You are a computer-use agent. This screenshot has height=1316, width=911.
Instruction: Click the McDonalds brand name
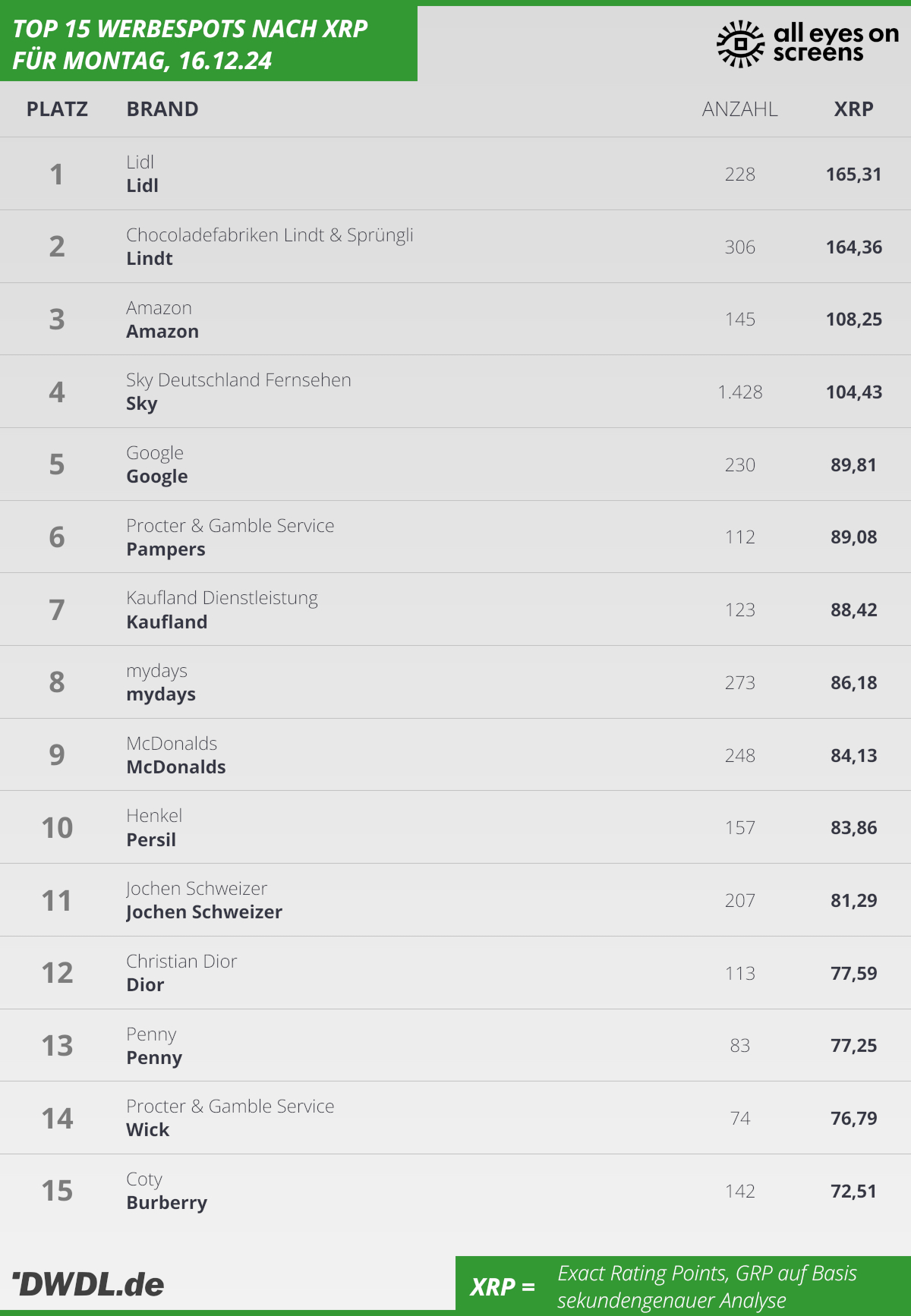[176, 767]
